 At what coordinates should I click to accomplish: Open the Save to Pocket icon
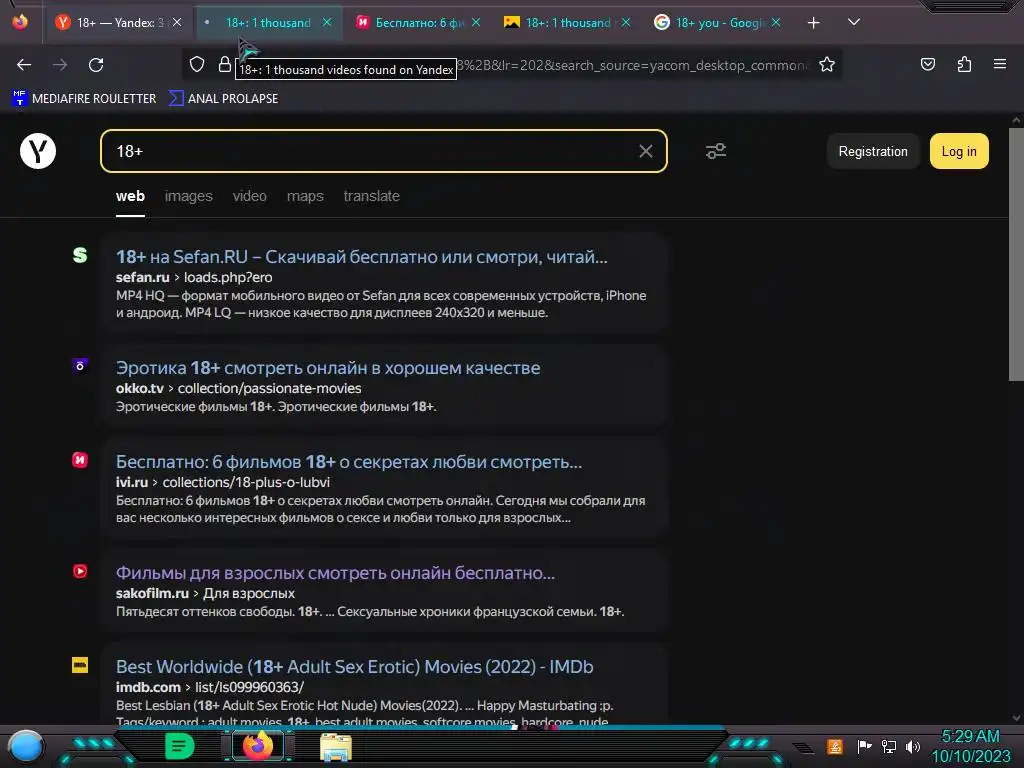(927, 64)
